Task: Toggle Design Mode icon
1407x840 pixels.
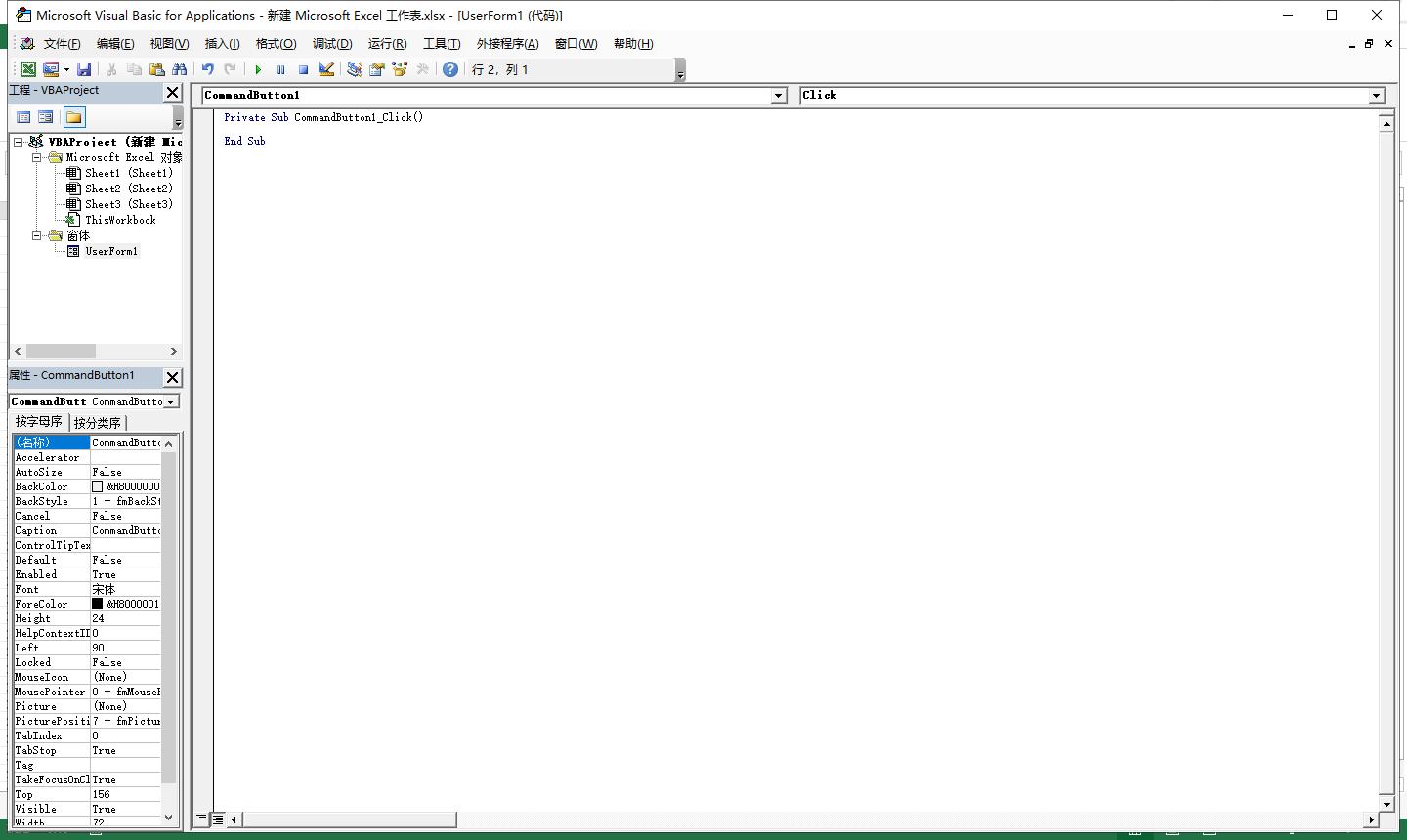Action: [326, 69]
